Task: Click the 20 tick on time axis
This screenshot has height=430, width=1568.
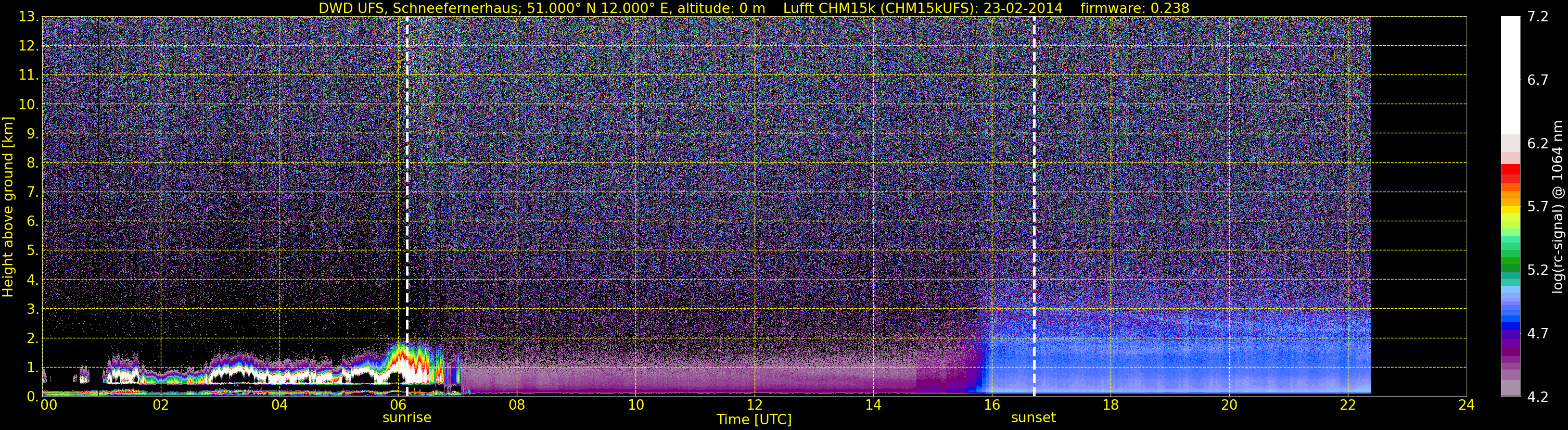Action: pos(1229,405)
